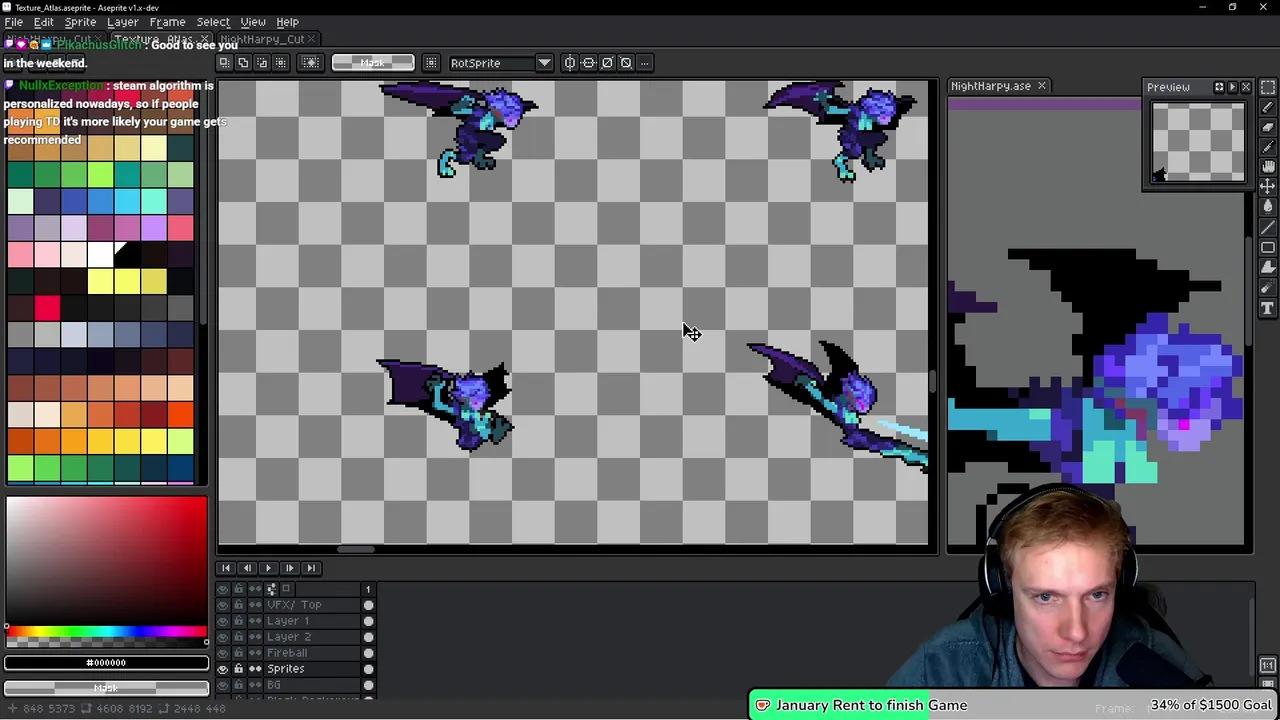This screenshot has height=720, width=1280.
Task: Select the Line tool
Action: click(x=1268, y=227)
